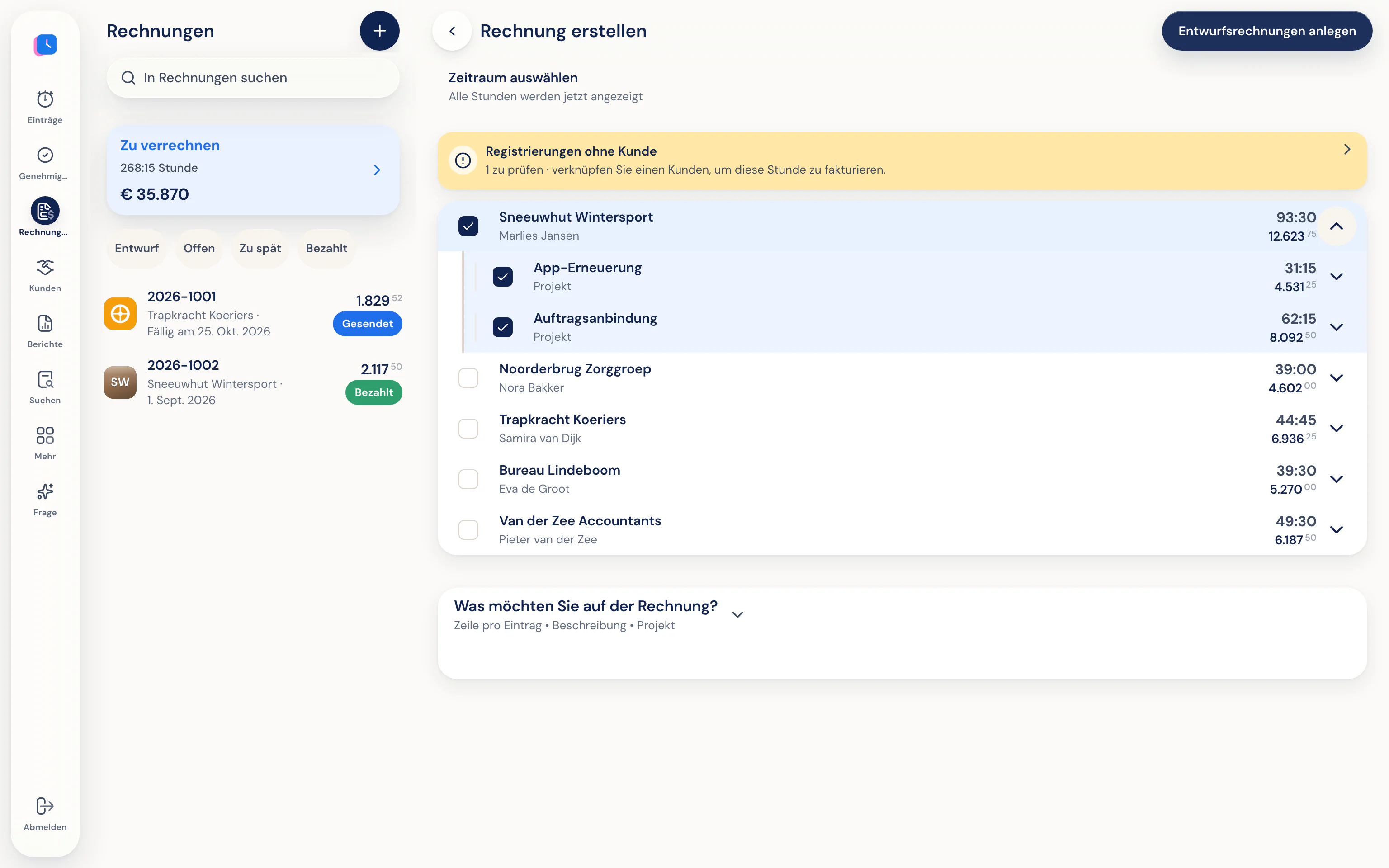This screenshot has height=868, width=1389.
Task: Open the Suchen sidebar icon
Action: [45, 379]
